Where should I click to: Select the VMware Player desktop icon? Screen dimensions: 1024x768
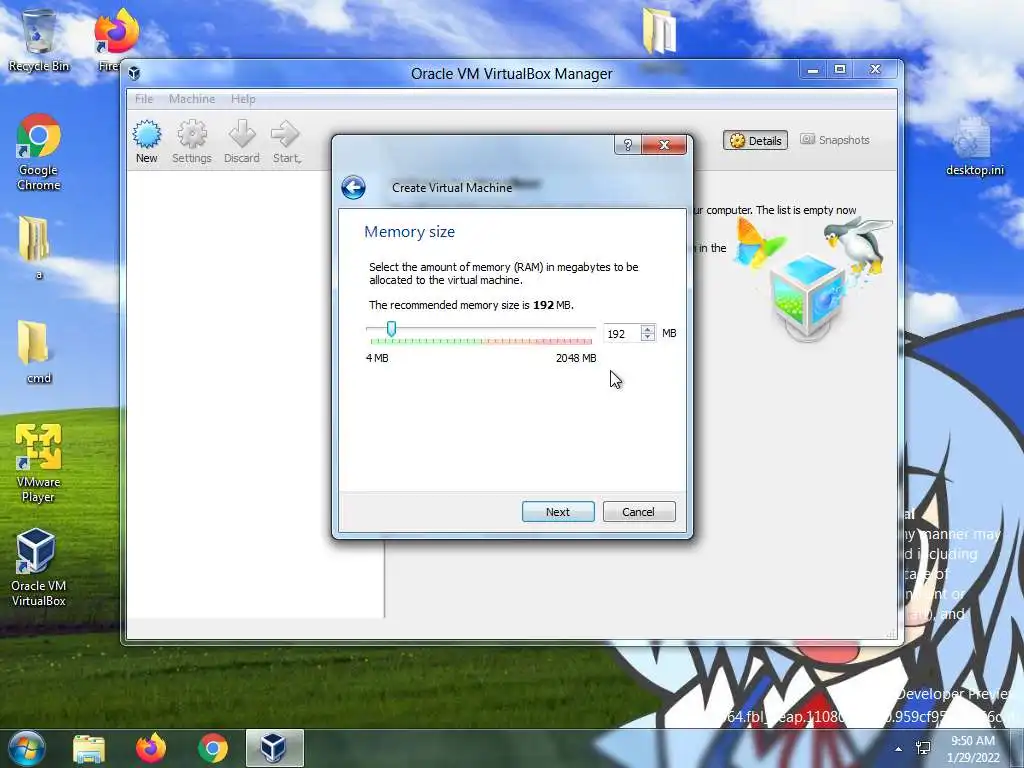pos(39,464)
